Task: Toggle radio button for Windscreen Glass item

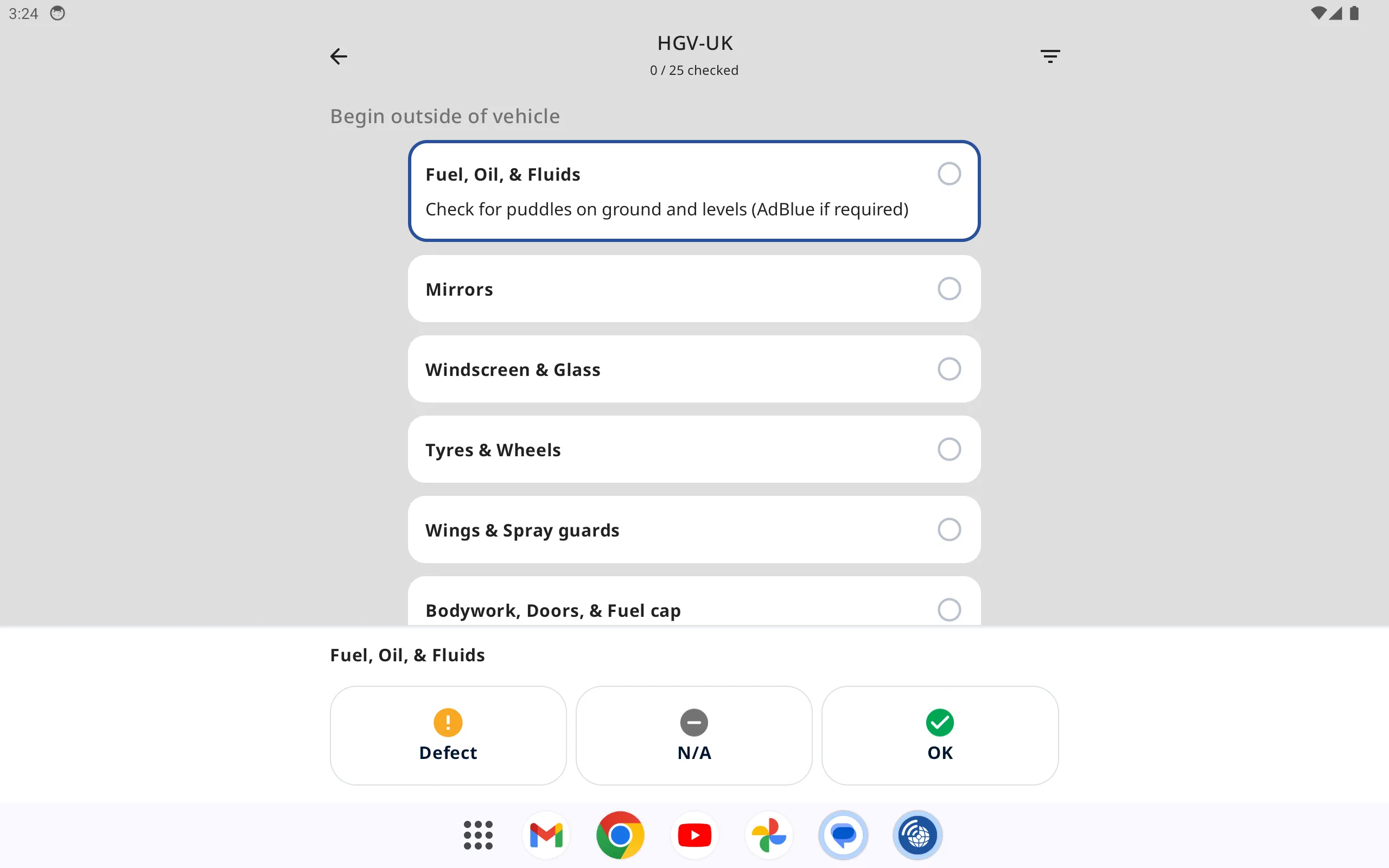Action: pyautogui.click(x=948, y=369)
